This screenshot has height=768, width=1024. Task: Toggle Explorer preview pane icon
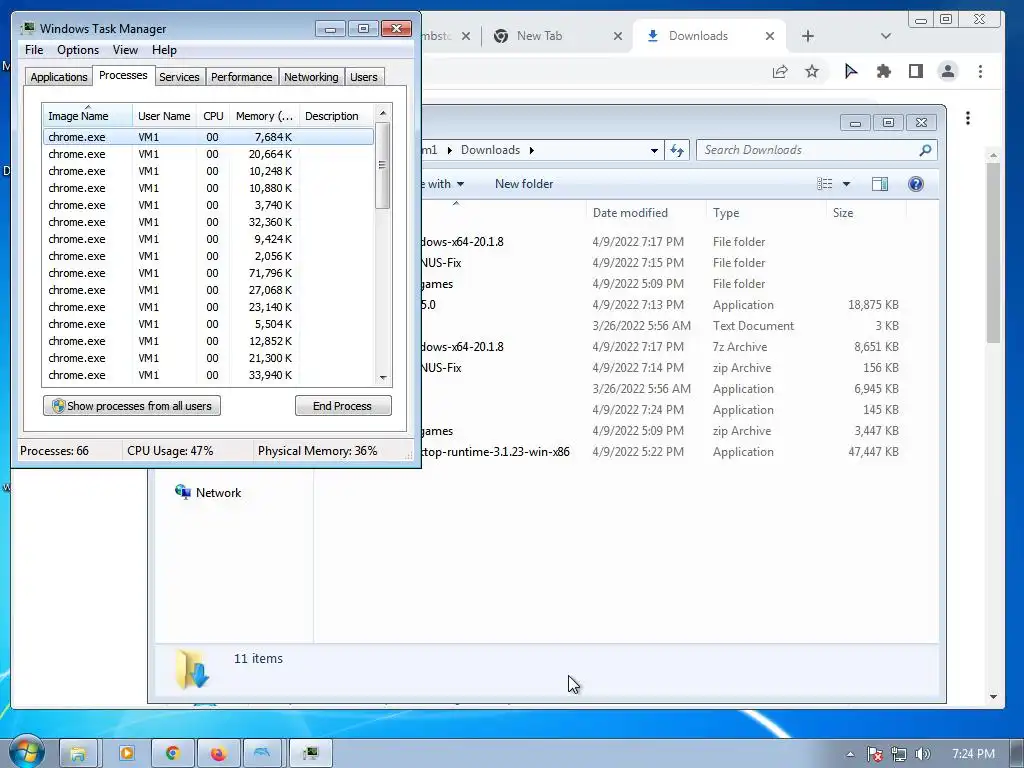point(880,184)
